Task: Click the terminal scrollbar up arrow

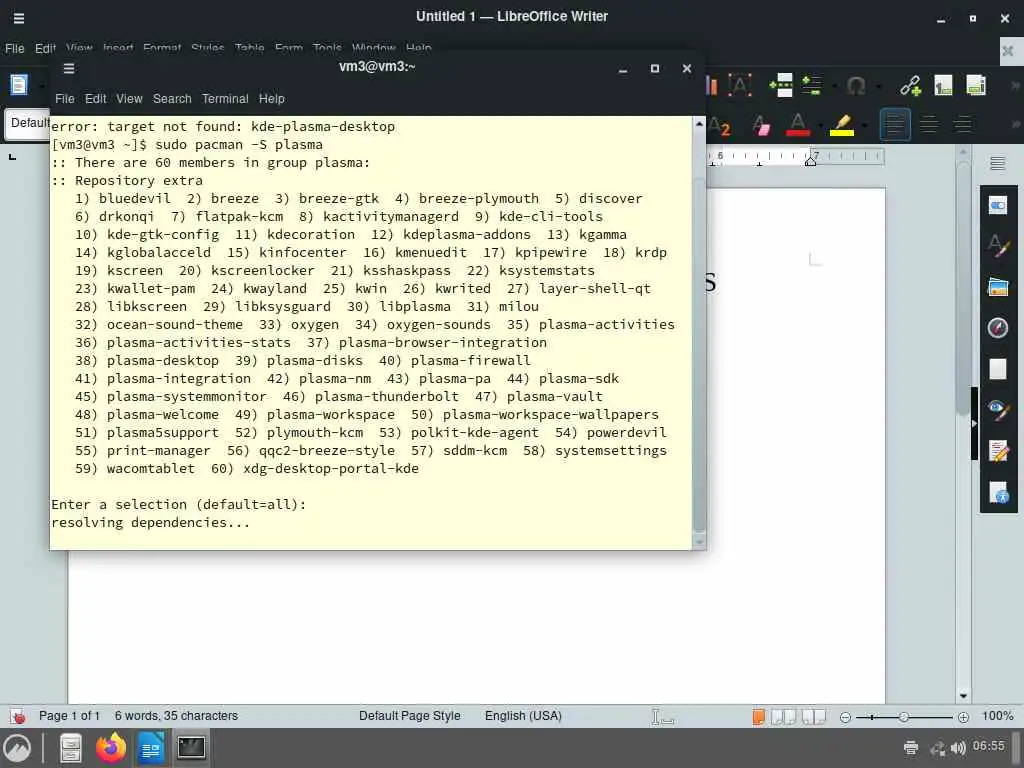Action: (699, 123)
